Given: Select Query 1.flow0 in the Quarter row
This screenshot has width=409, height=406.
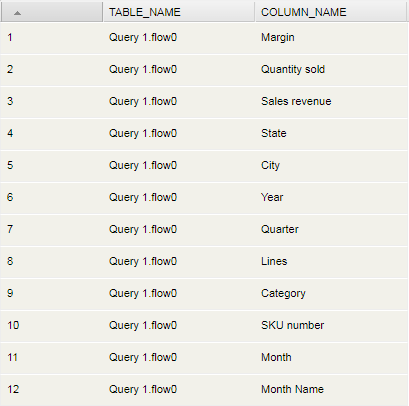Looking at the screenshot, I should tap(143, 229).
